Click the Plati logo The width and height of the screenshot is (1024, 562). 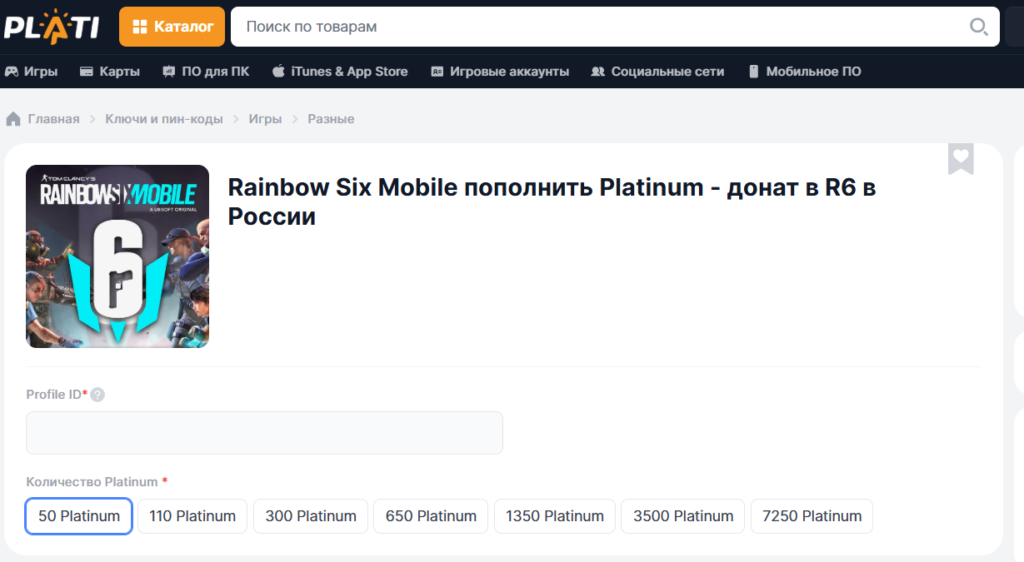pos(52,26)
